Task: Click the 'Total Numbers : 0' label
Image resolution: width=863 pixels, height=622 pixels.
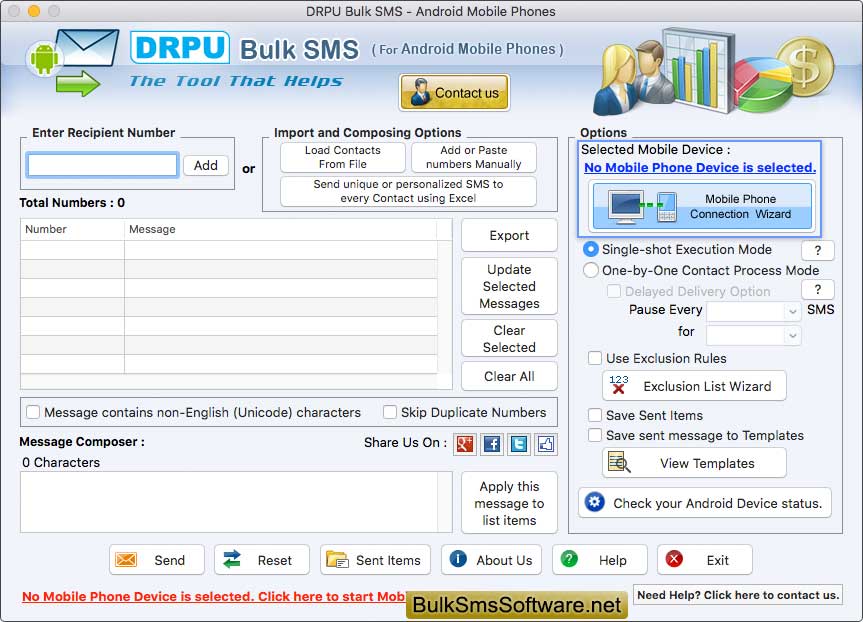Action: tap(72, 203)
